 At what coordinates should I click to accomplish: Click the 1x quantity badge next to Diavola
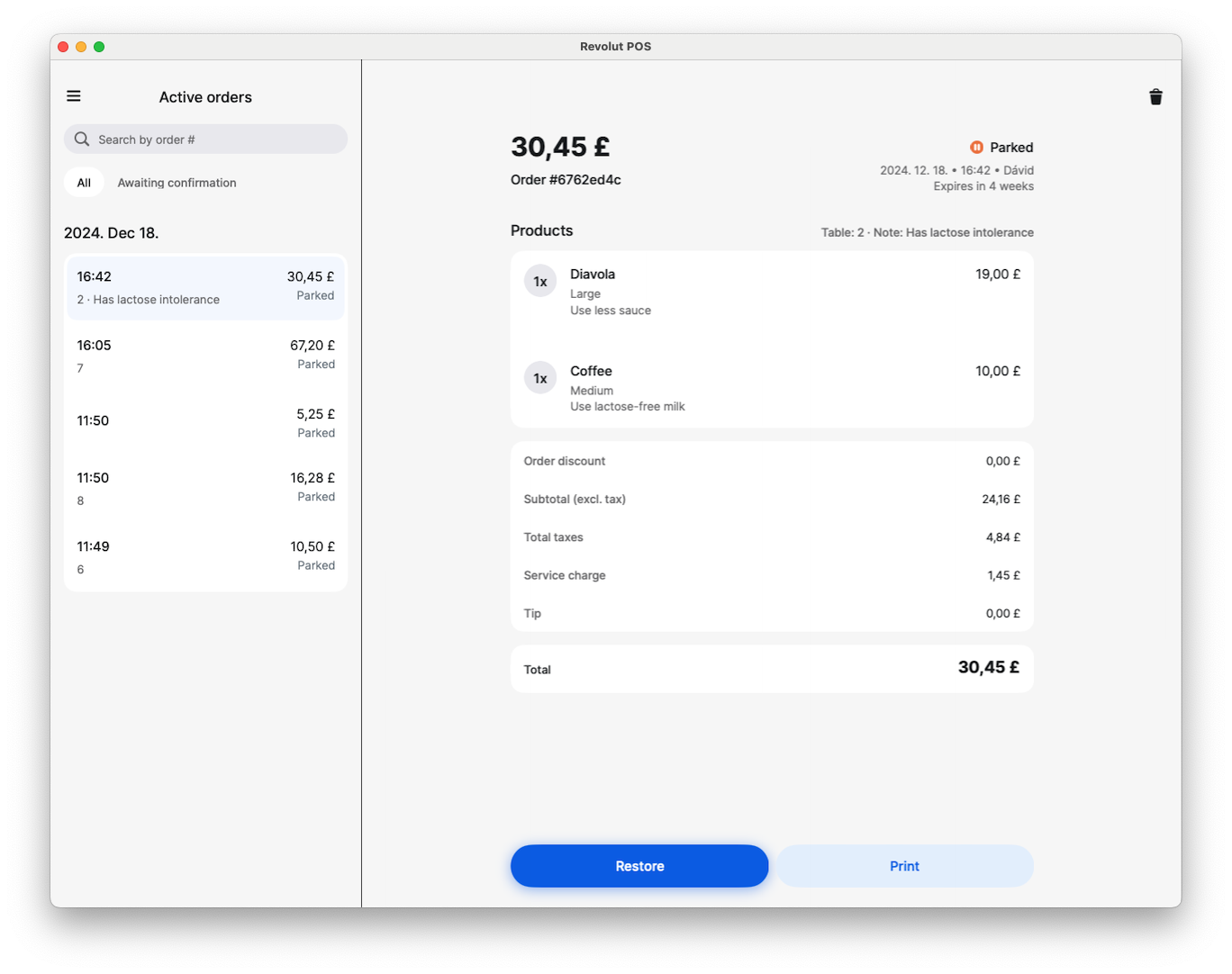540,282
